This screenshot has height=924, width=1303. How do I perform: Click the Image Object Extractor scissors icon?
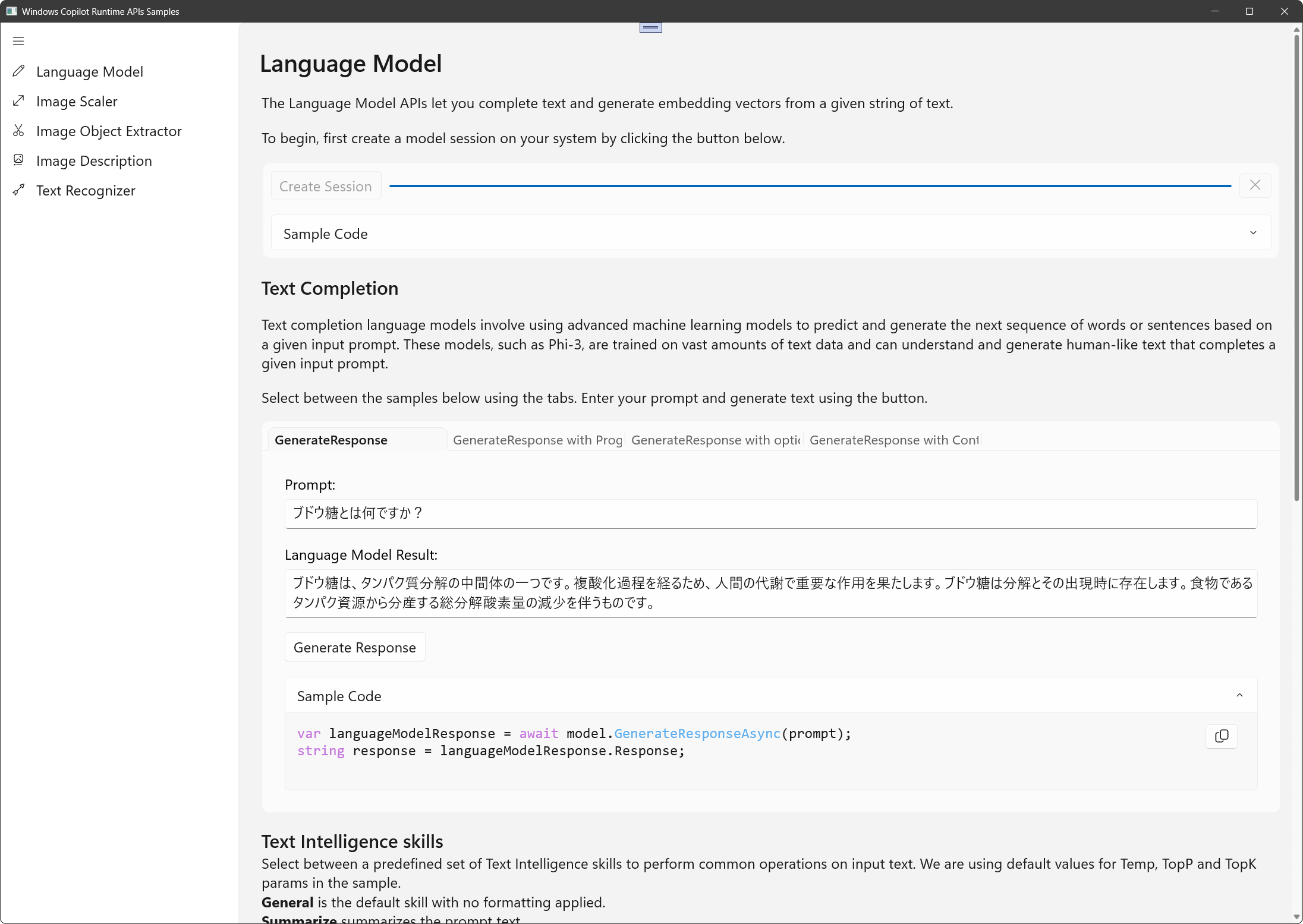(x=18, y=131)
